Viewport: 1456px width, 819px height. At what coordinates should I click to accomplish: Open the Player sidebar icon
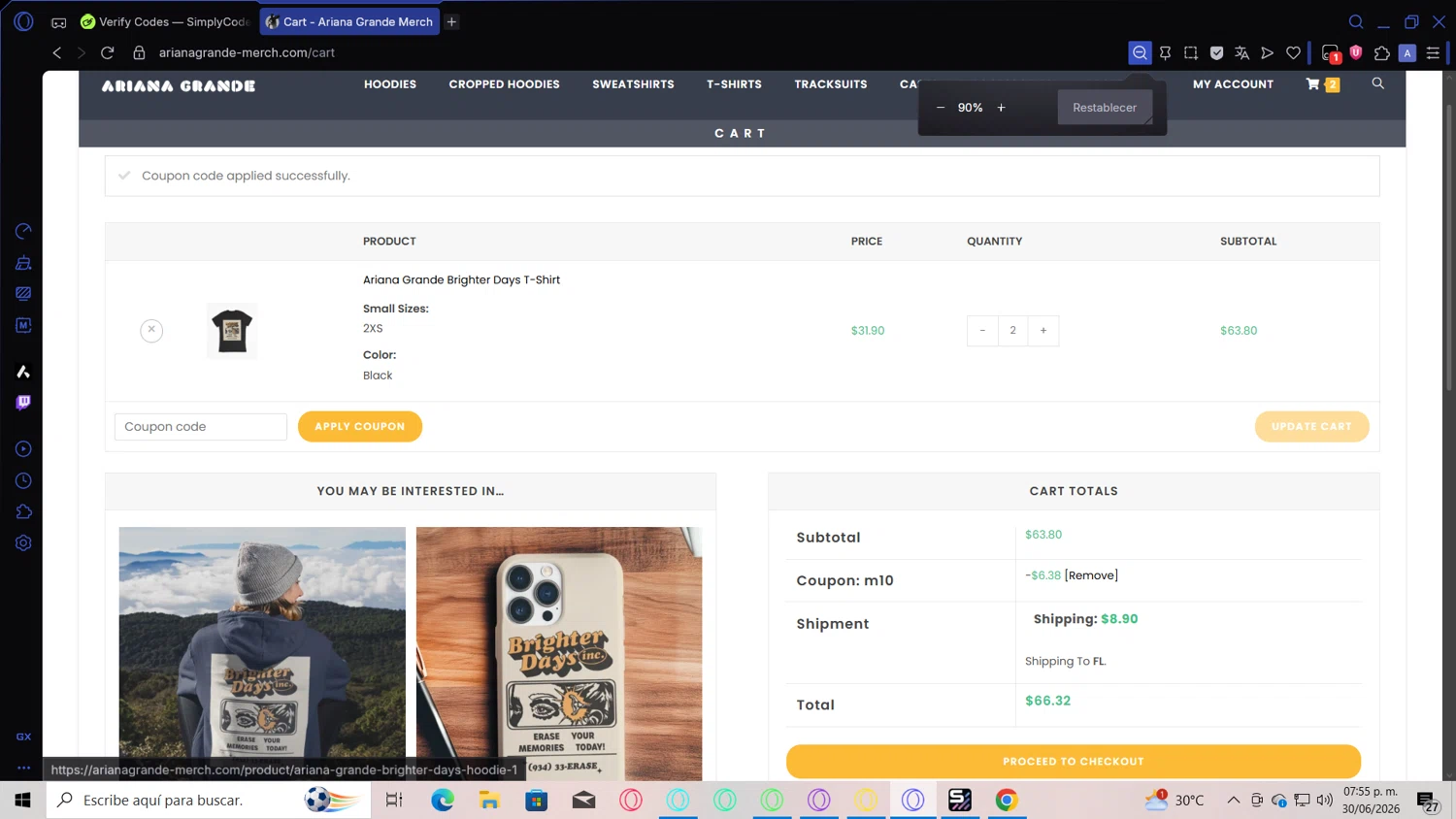tap(23, 449)
